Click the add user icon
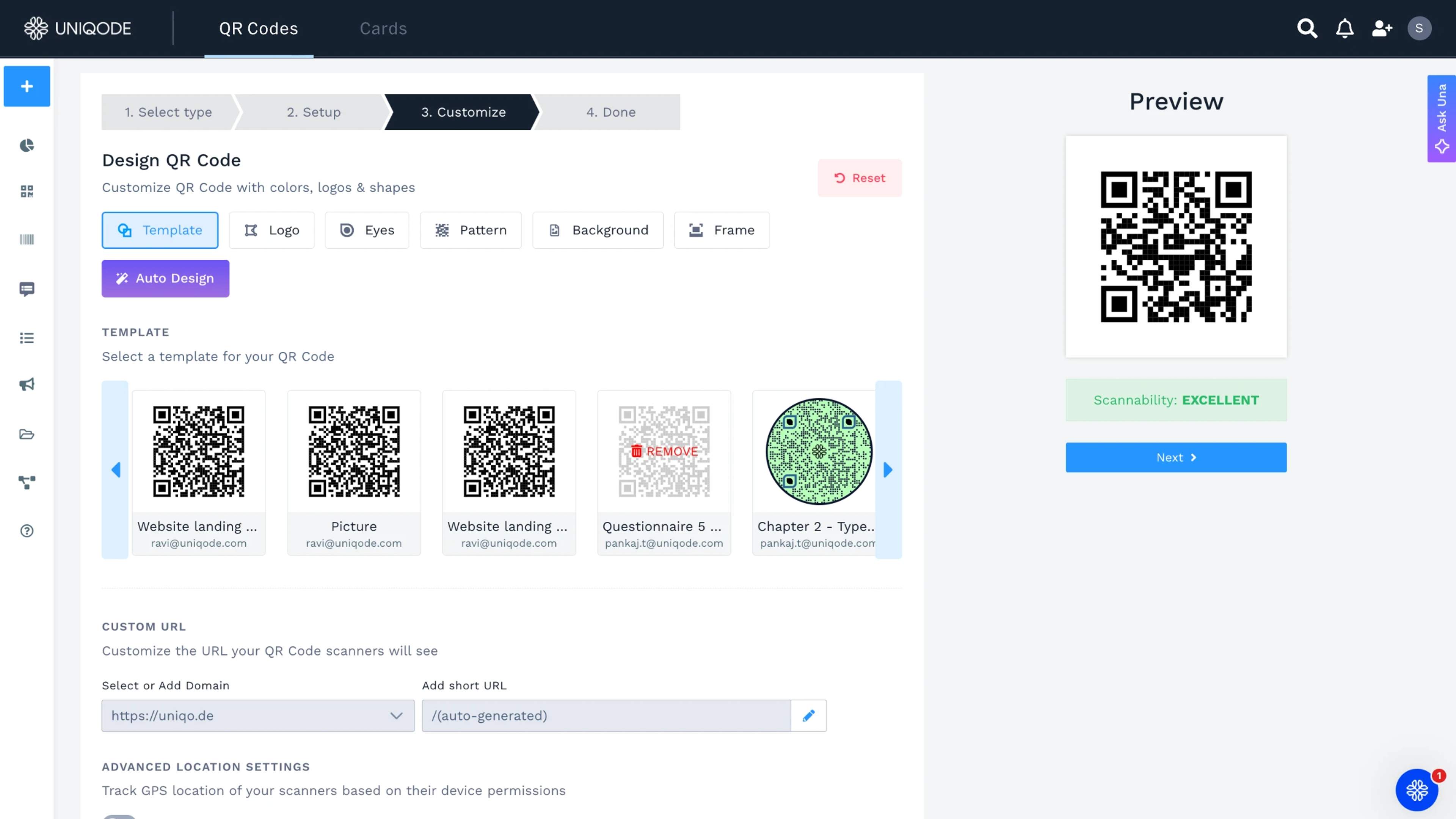Viewport: 1456px width, 819px height. (x=1382, y=28)
